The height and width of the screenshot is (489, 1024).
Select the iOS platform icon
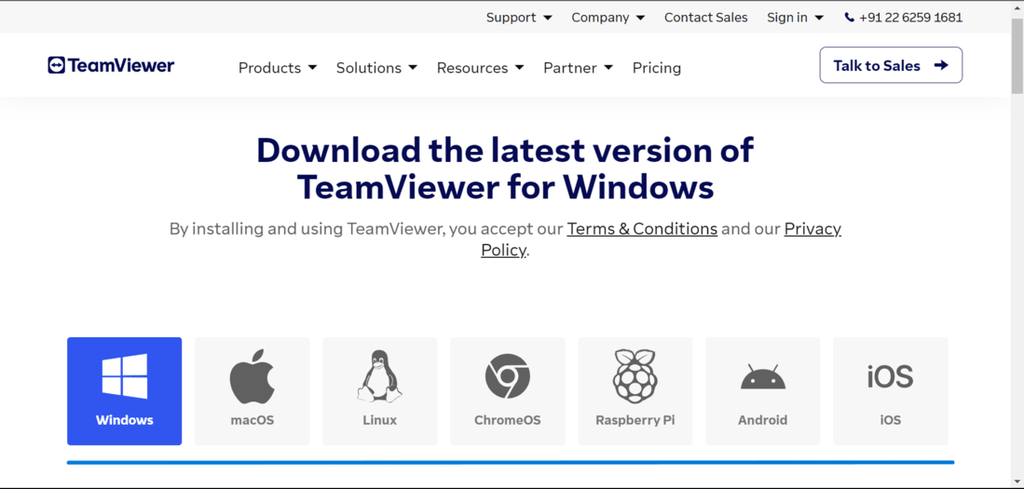click(890, 377)
